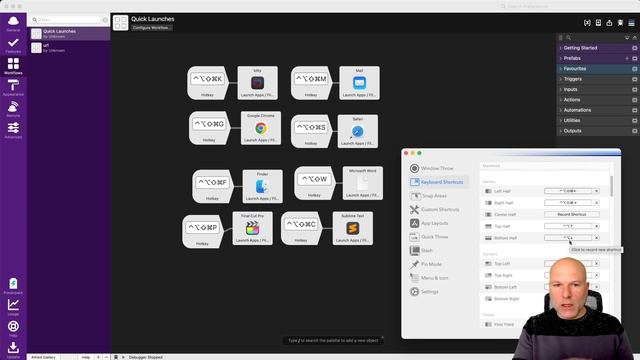Click Record Shortcut for Center Half
Image resolution: width=640 pixels, height=360 pixels.
click(x=571, y=214)
